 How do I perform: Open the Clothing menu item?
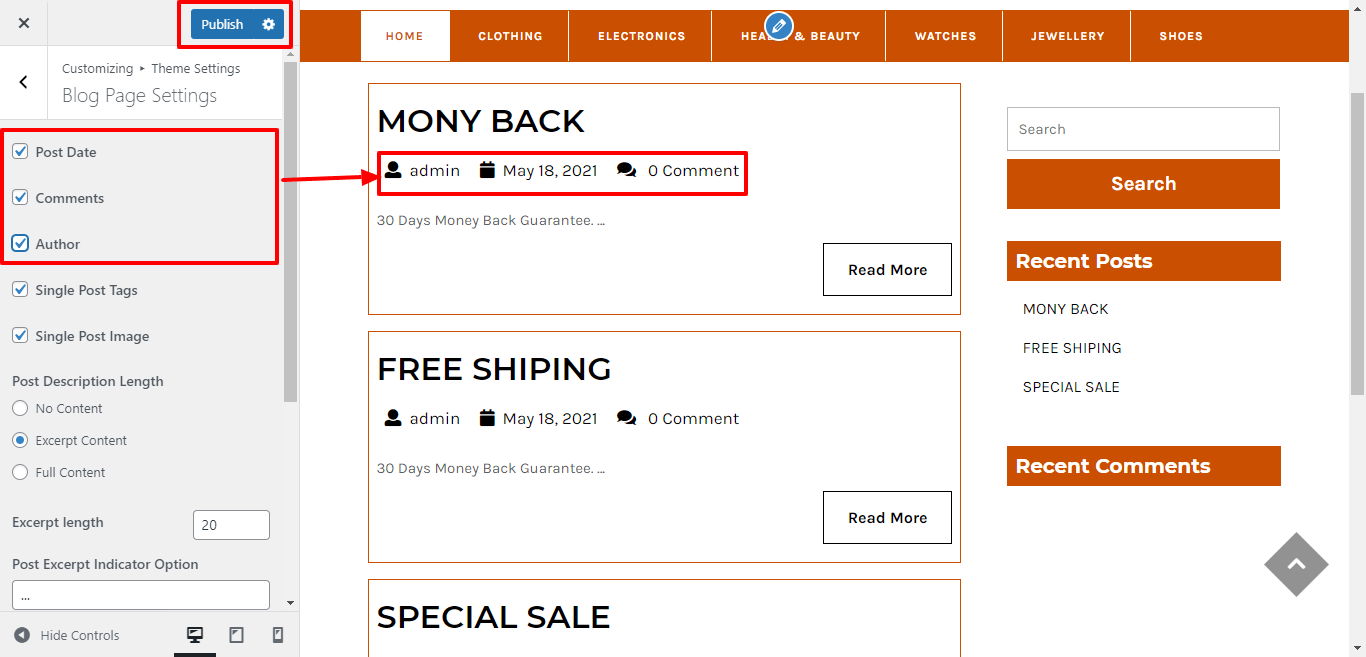(x=510, y=36)
